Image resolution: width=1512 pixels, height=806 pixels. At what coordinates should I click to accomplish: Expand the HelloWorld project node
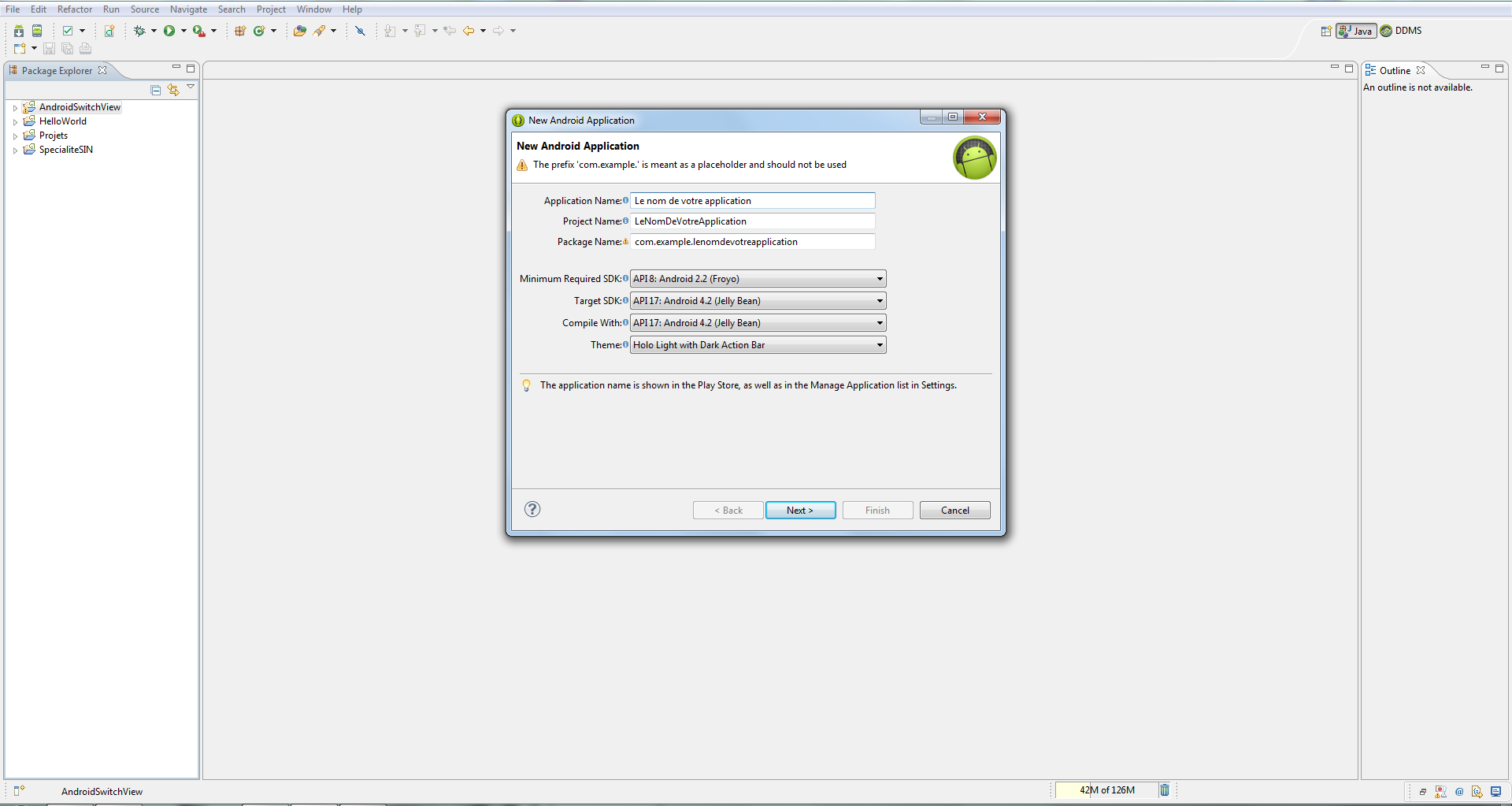[x=15, y=122]
